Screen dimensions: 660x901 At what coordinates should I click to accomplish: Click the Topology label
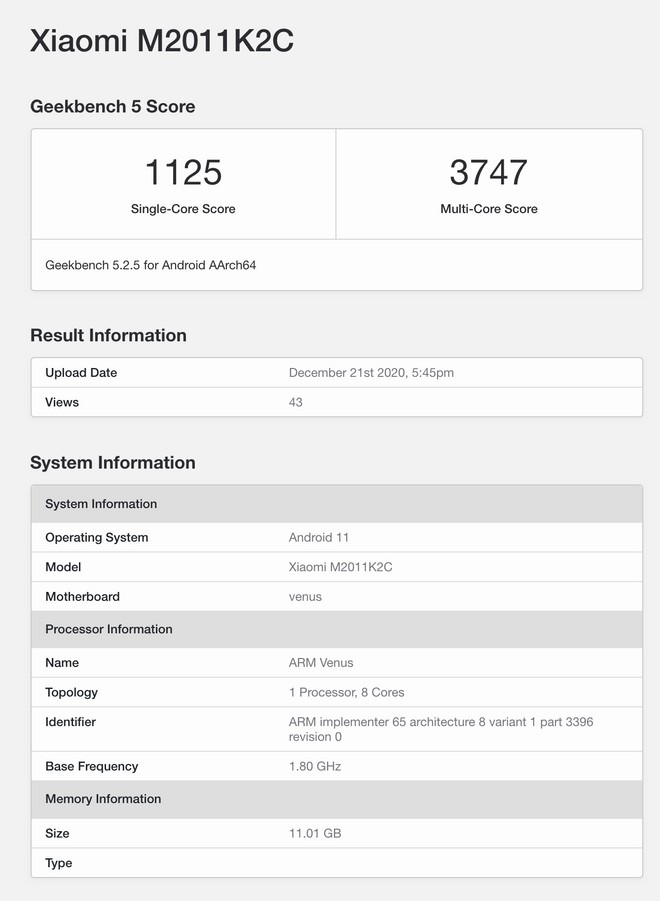tap(71, 692)
